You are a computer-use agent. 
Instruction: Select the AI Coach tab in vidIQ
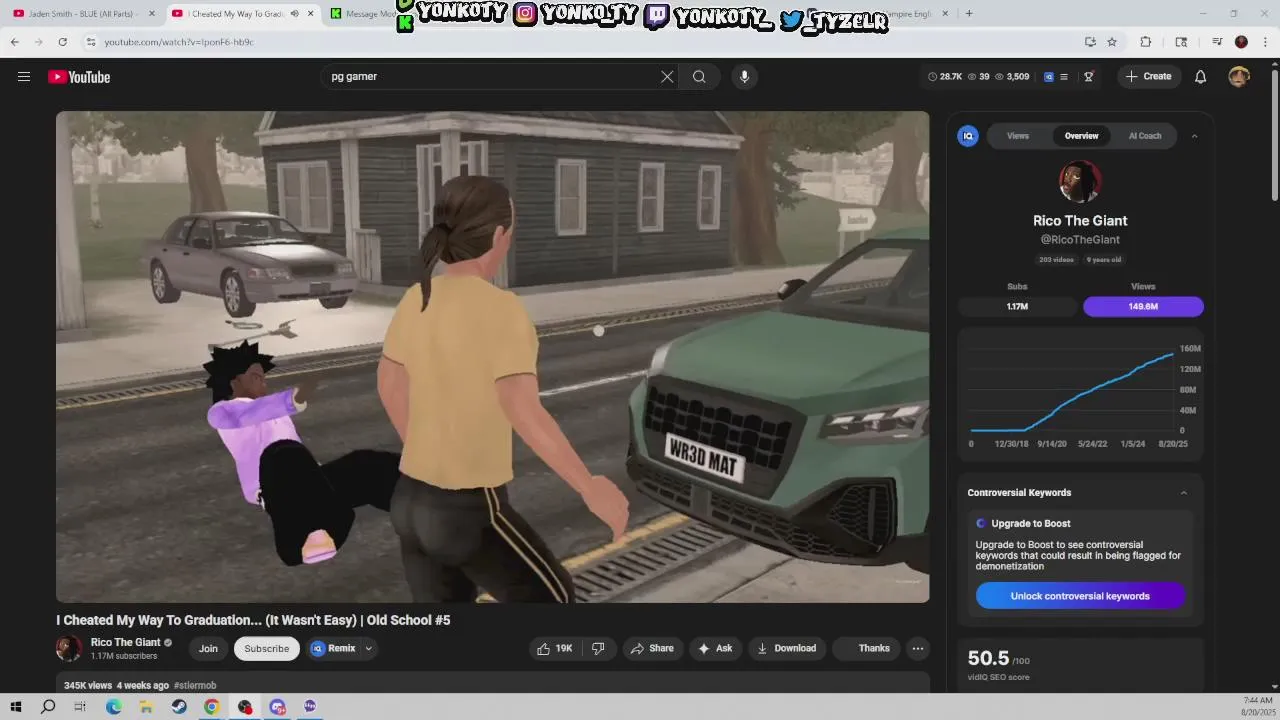coord(1145,136)
